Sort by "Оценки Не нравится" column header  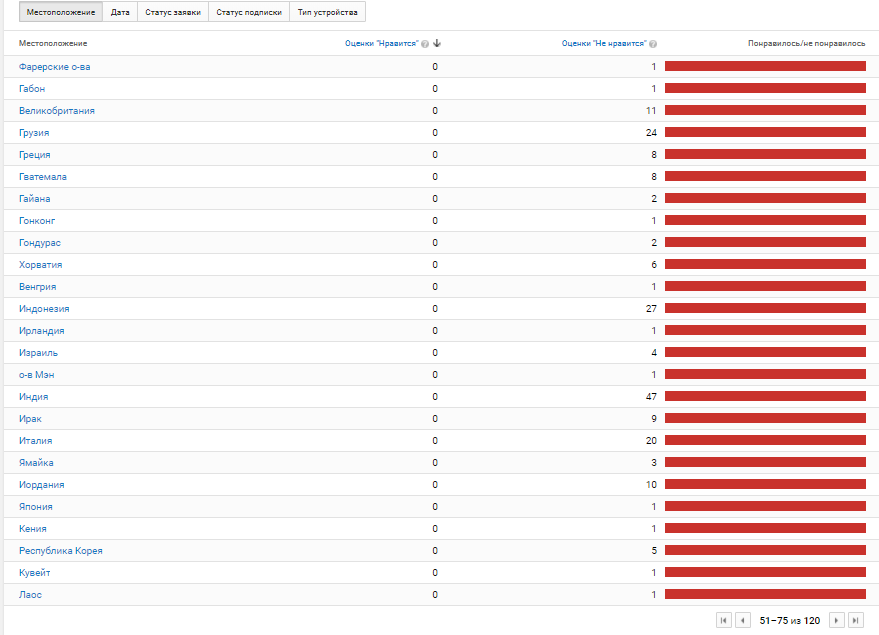tap(604, 44)
